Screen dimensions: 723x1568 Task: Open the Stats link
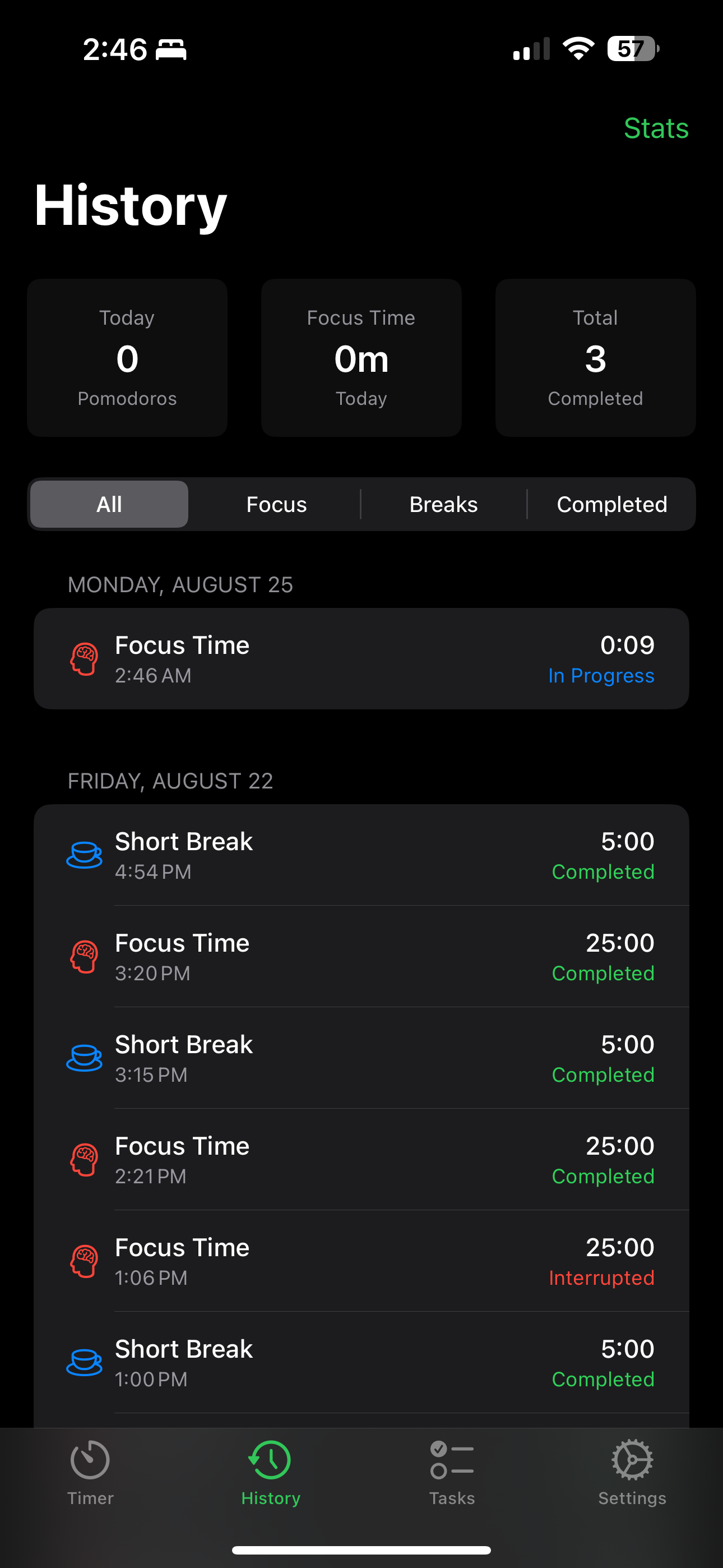point(656,128)
